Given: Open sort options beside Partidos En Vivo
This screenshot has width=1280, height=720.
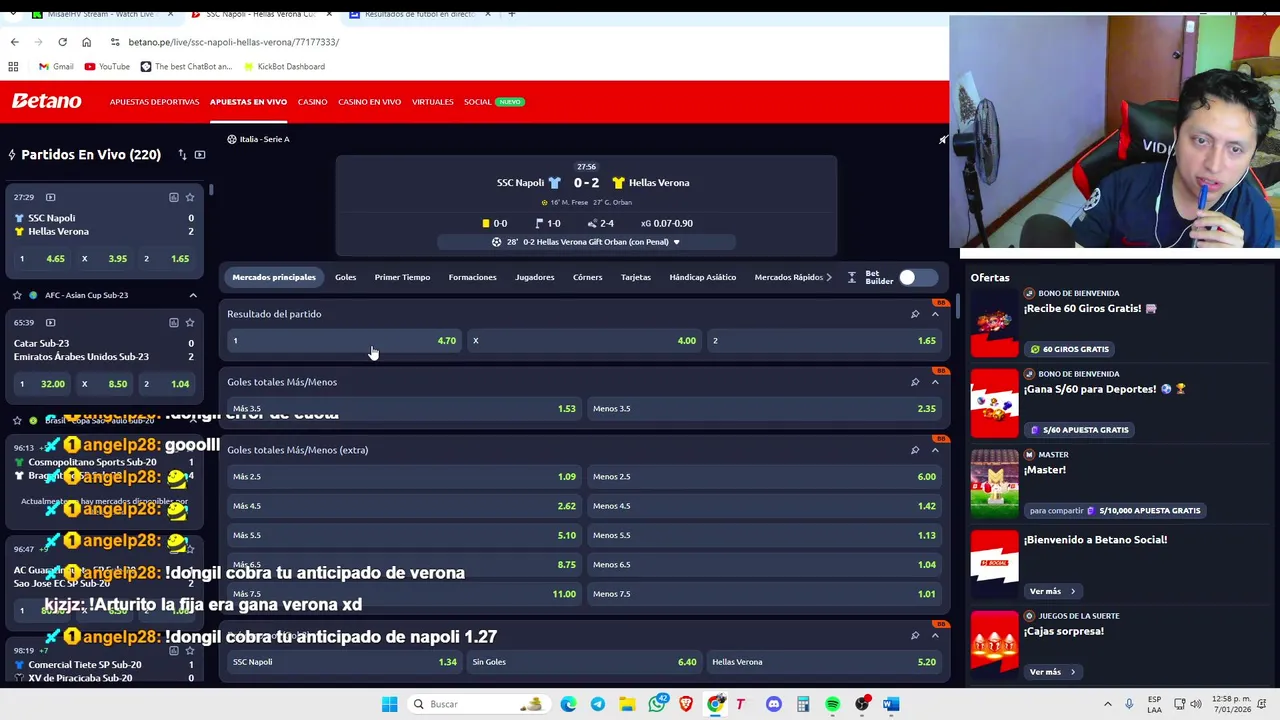Looking at the screenshot, I should 182,155.
